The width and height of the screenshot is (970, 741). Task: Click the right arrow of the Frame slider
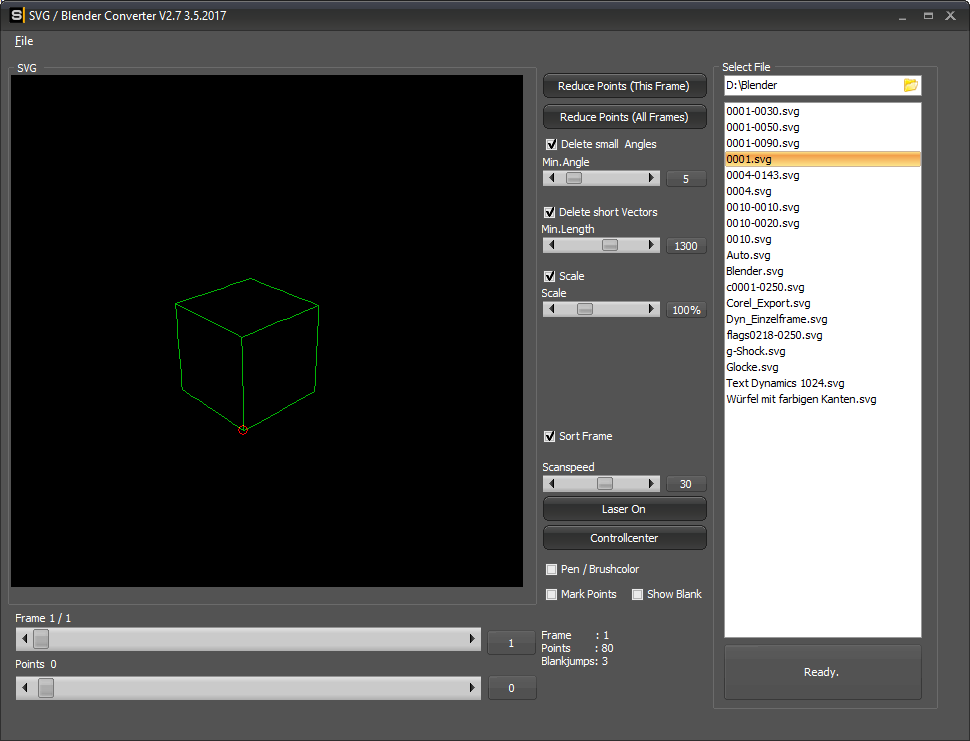(473, 639)
